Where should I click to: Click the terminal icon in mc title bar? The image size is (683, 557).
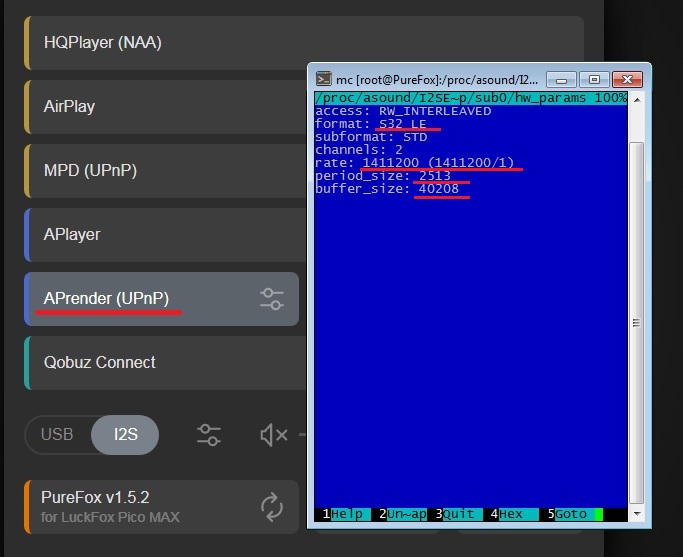click(x=324, y=79)
